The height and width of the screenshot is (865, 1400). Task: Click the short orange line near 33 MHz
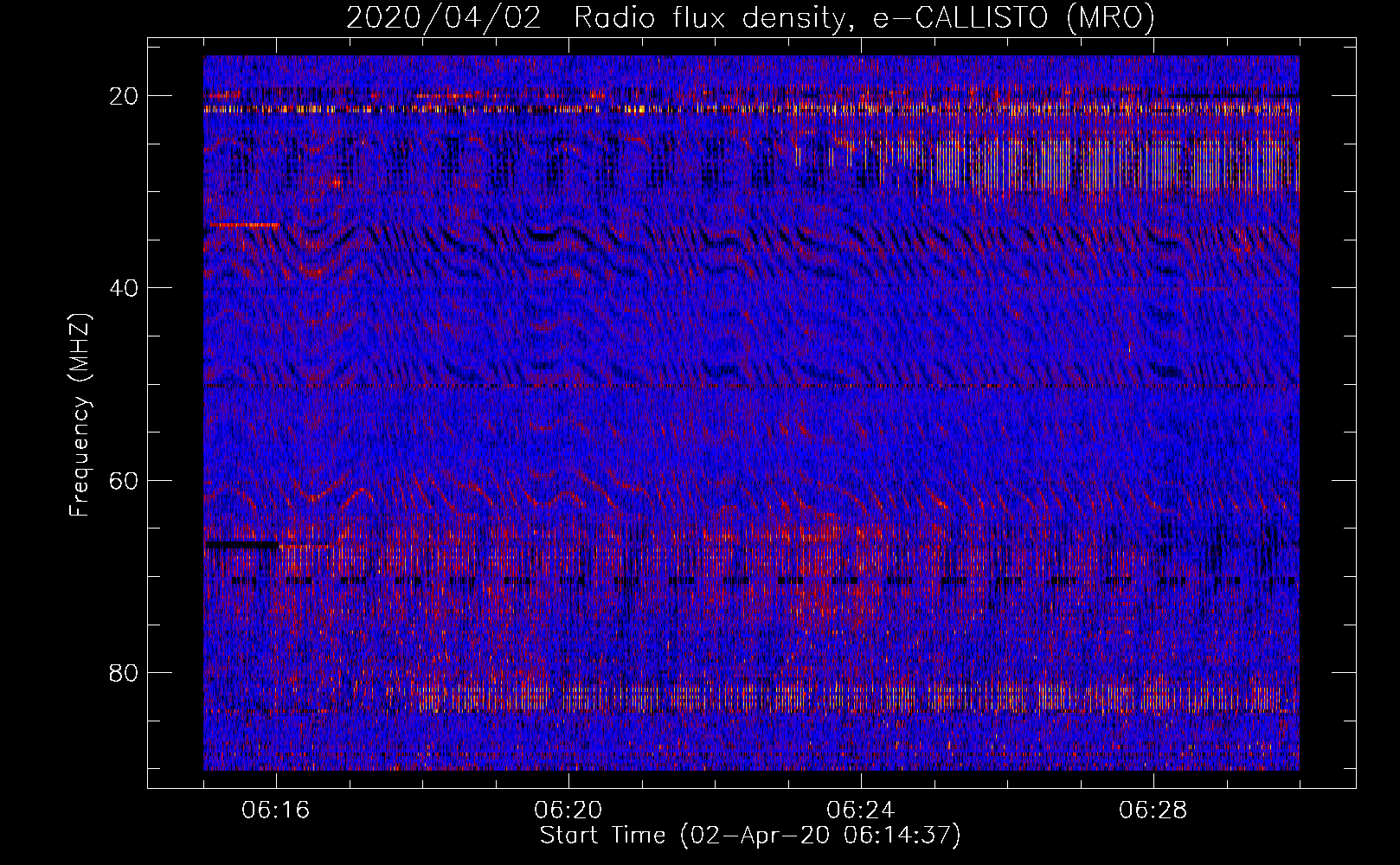(x=244, y=225)
